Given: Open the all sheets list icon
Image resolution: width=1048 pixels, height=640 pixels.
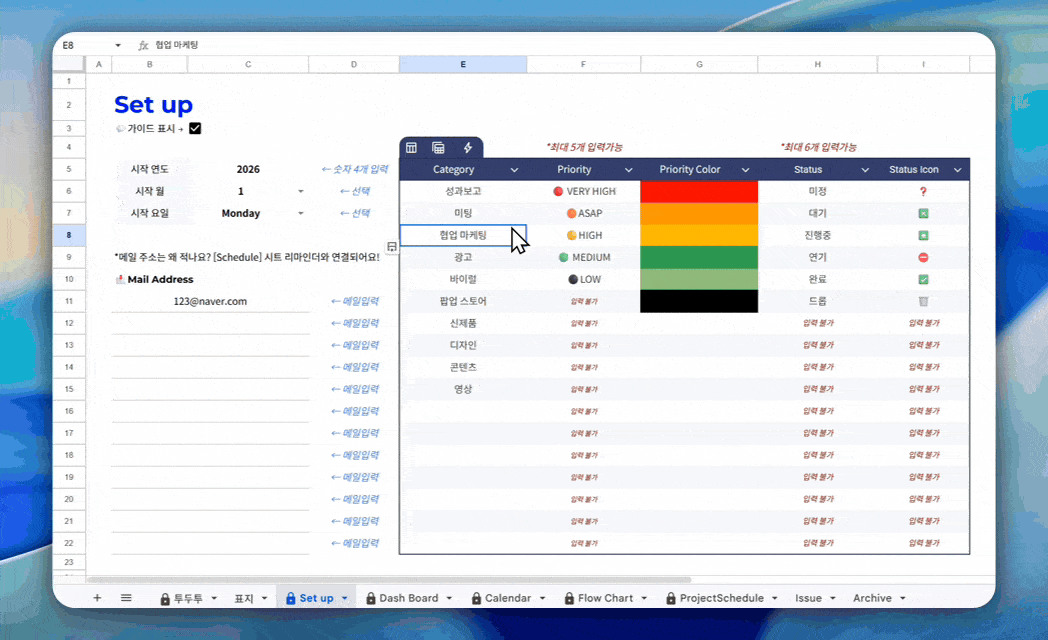Looking at the screenshot, I should tap(126, 598).
